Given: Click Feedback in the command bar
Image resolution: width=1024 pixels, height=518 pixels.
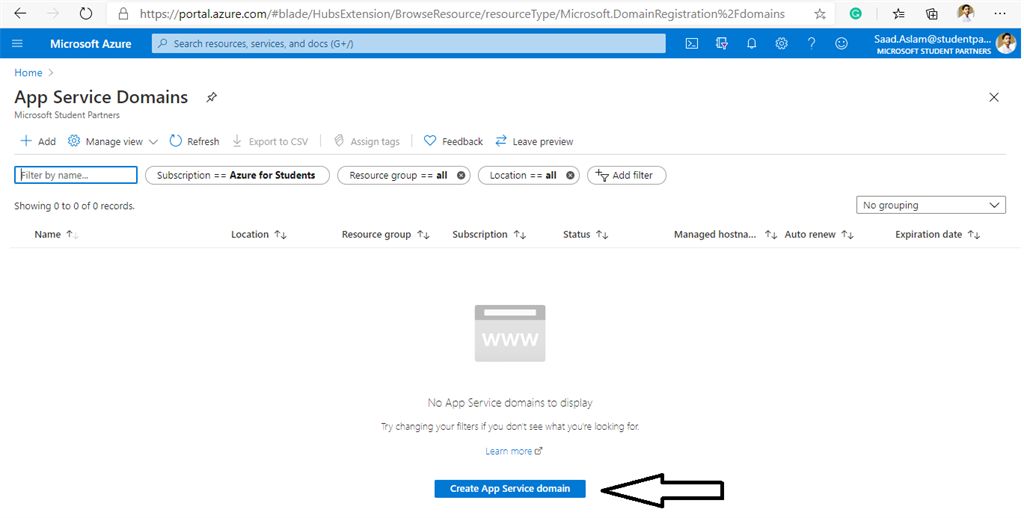Looking at the screenshot, I should pyautogui.click(x=453, y=141).
